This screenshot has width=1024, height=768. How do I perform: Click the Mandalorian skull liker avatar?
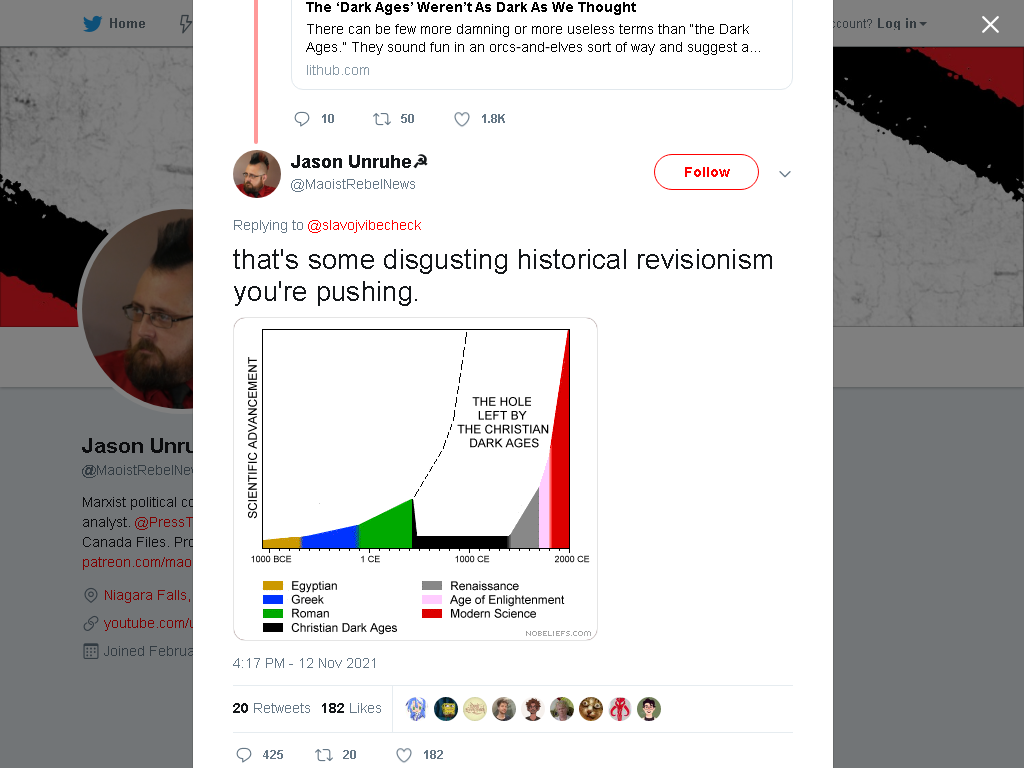point(620,709)
